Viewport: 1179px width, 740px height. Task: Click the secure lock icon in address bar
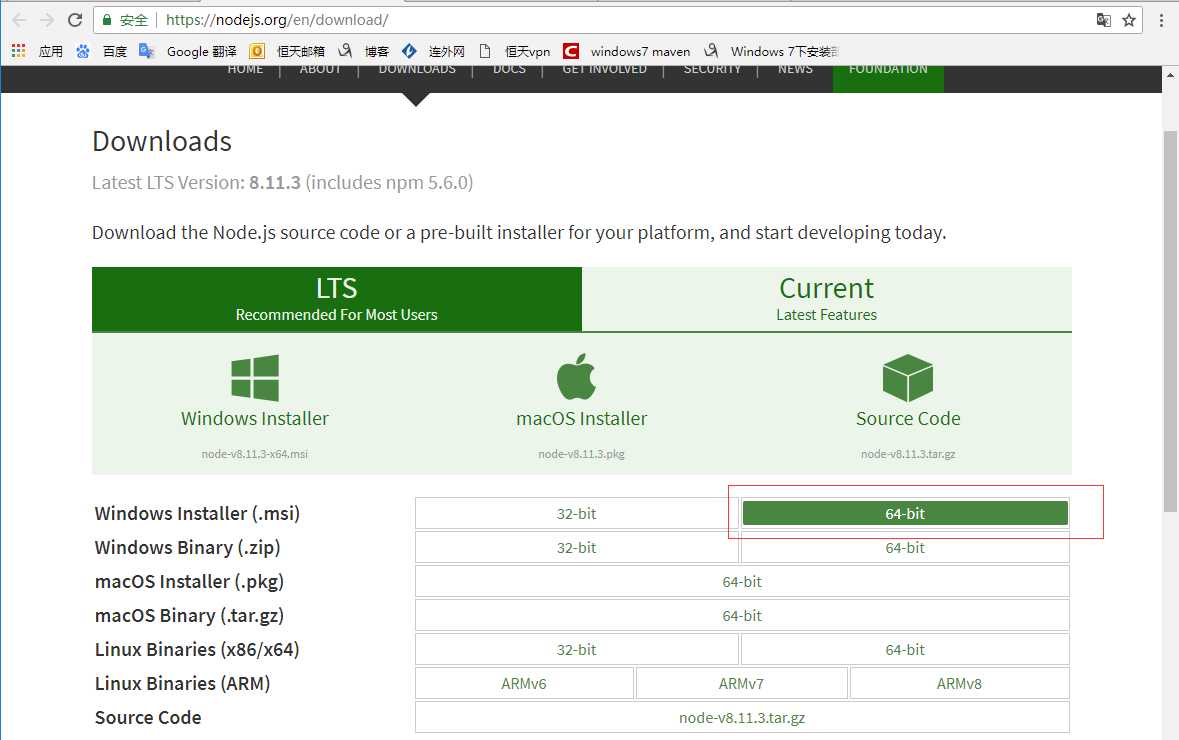tap(107, 20)
